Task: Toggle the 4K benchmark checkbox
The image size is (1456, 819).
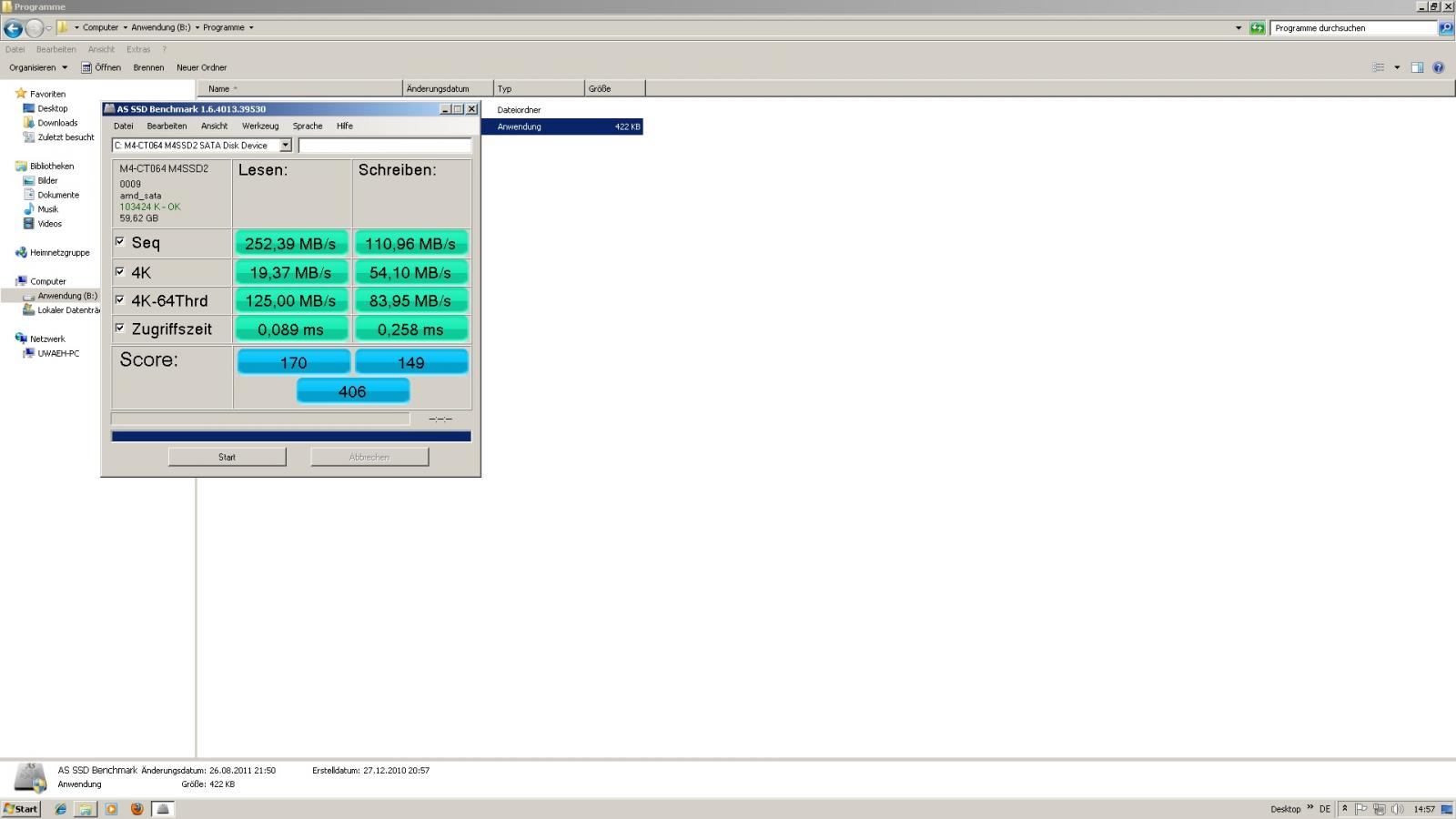Action: coord(119,271)
